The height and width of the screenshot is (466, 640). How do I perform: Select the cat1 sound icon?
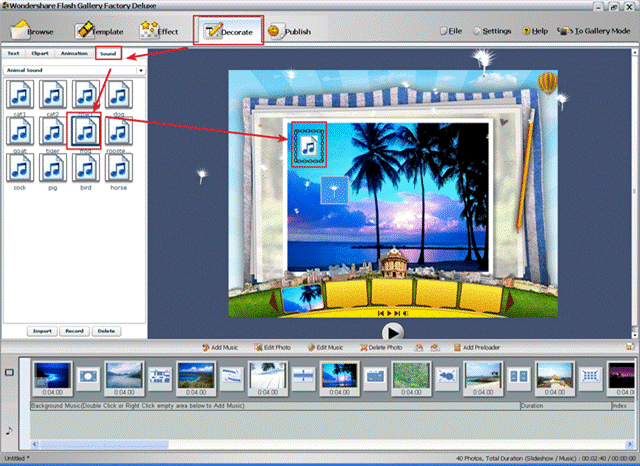point(20,96)
